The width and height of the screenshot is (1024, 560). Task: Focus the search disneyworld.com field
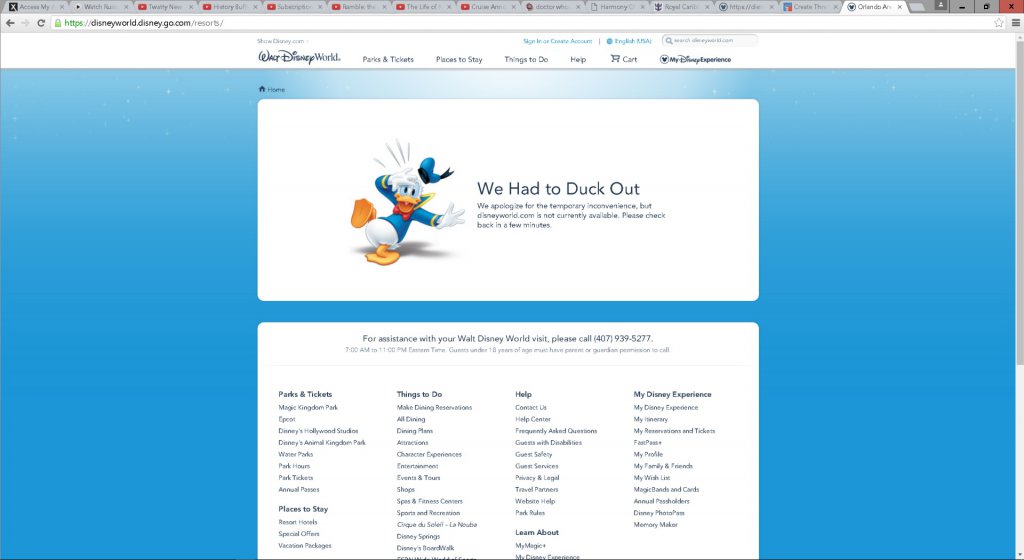pyautogui.click(x=710, y=40)
